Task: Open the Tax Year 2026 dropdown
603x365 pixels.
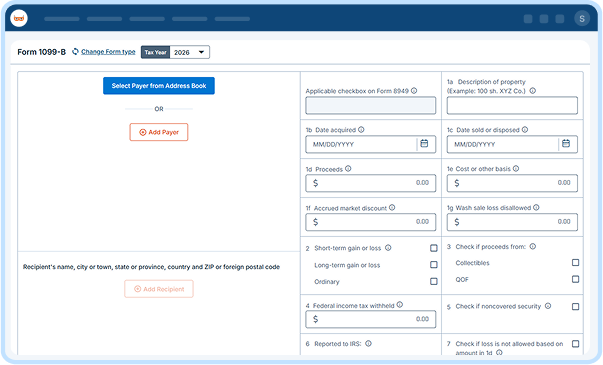Action: tap(190, 52)
